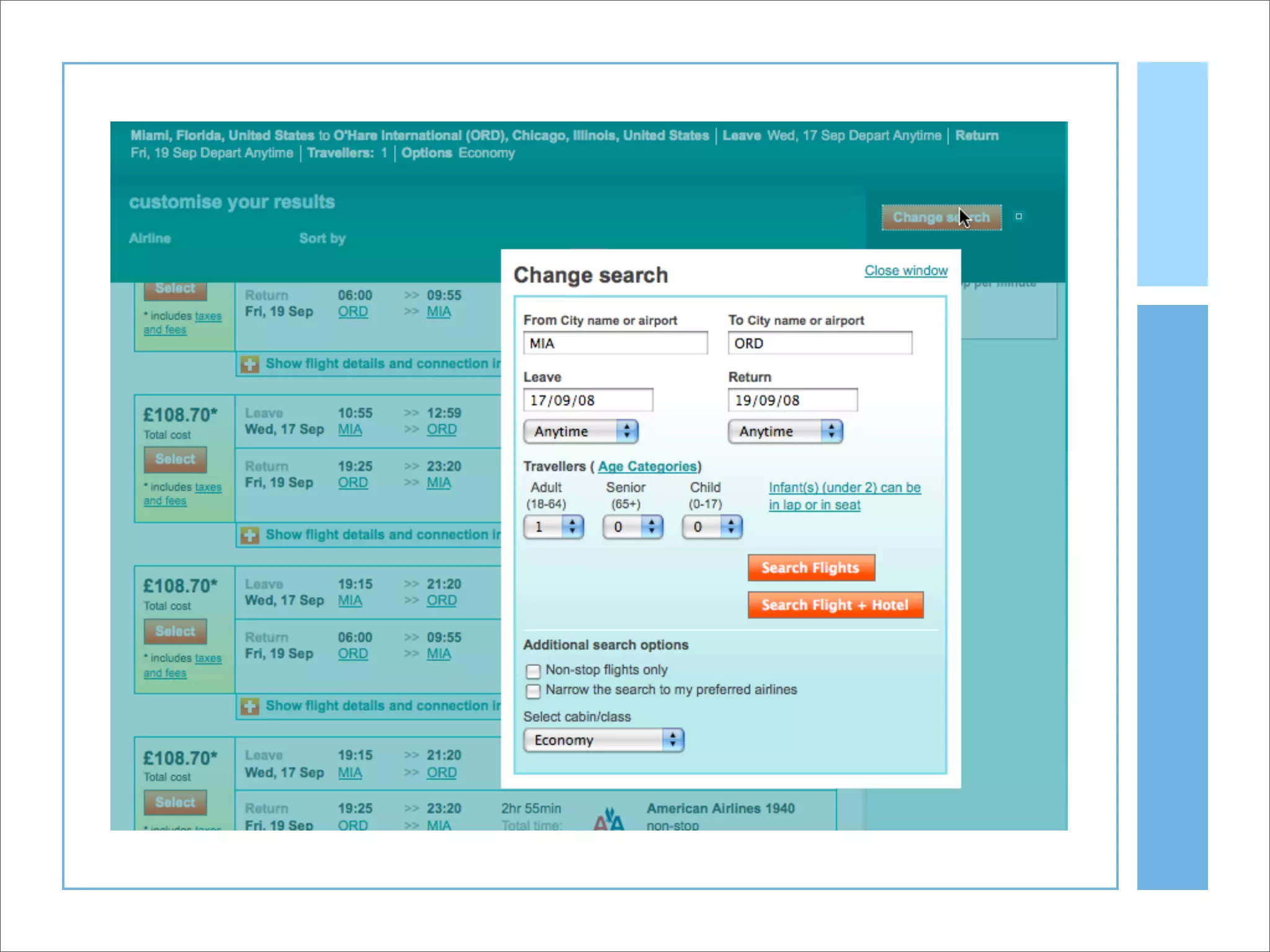1270x952 pixels.
Task: Open the Return time Anytime dropdown
Action: 786,431
